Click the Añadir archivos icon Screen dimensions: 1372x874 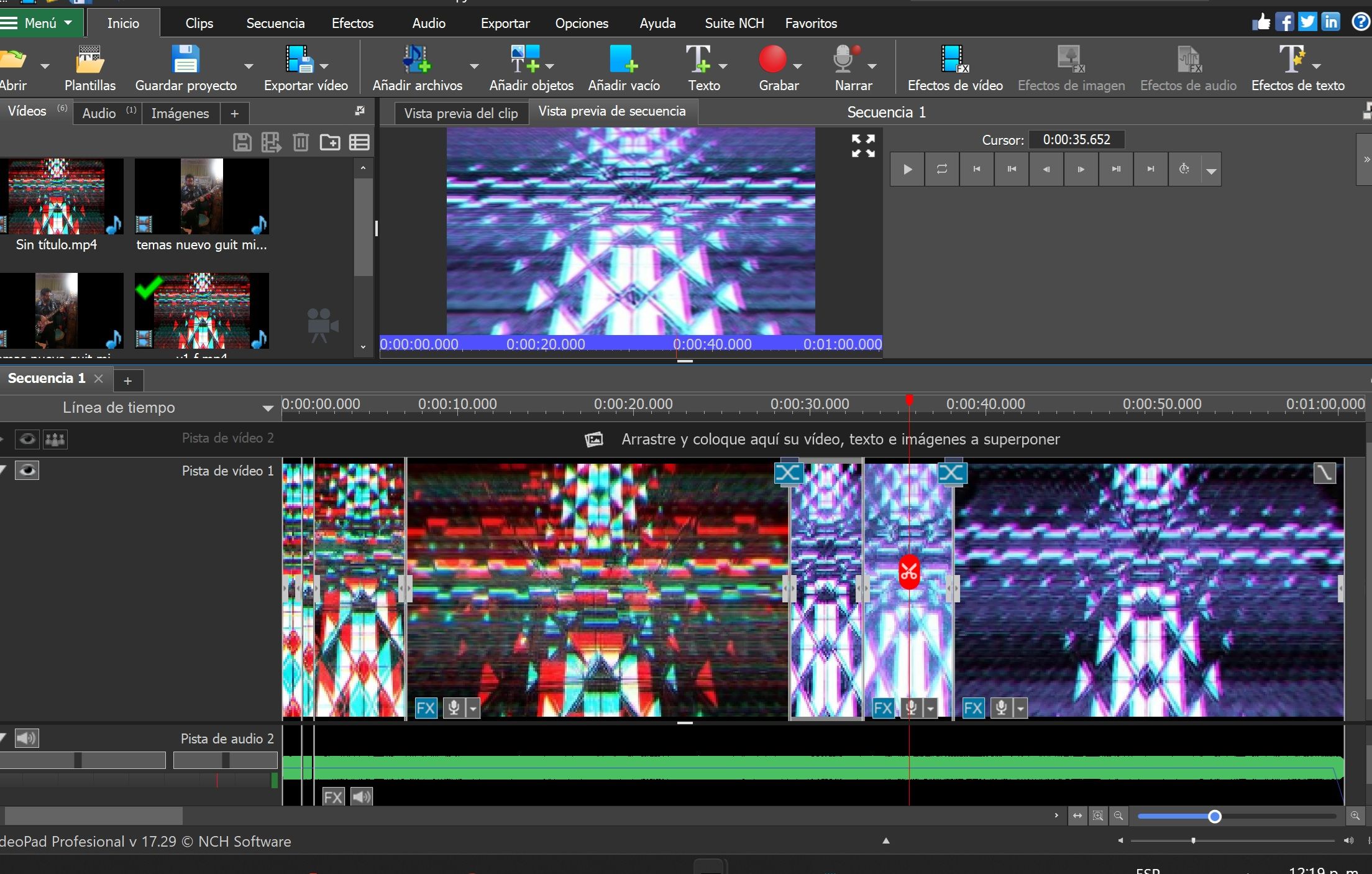click(416, 60)
